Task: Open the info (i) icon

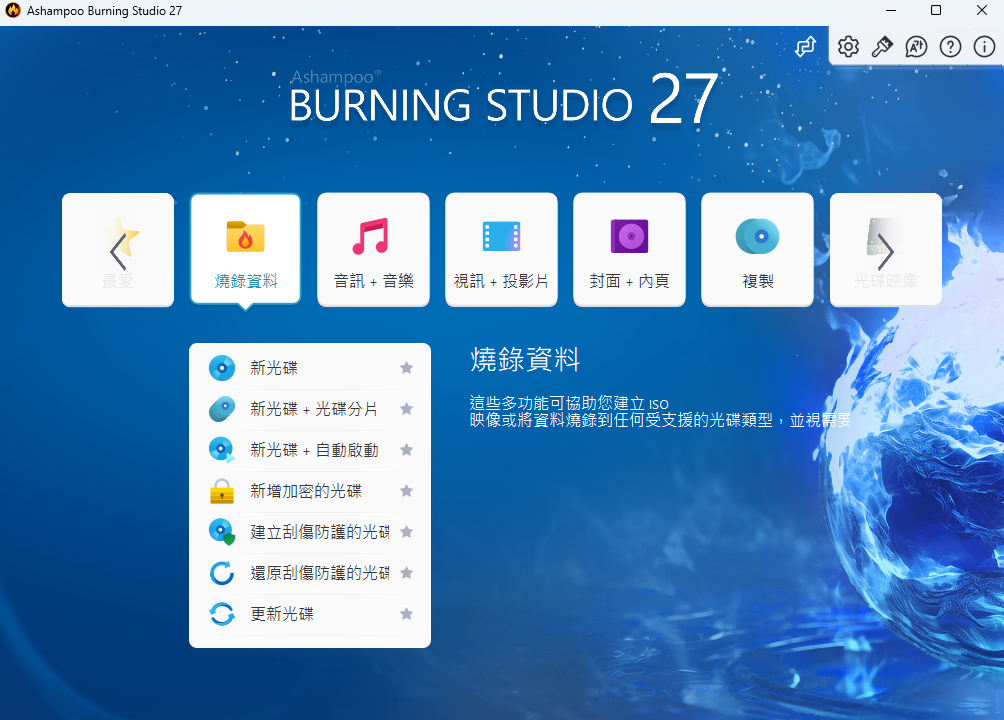Action: pyautogui.click(x=984, y=46)
